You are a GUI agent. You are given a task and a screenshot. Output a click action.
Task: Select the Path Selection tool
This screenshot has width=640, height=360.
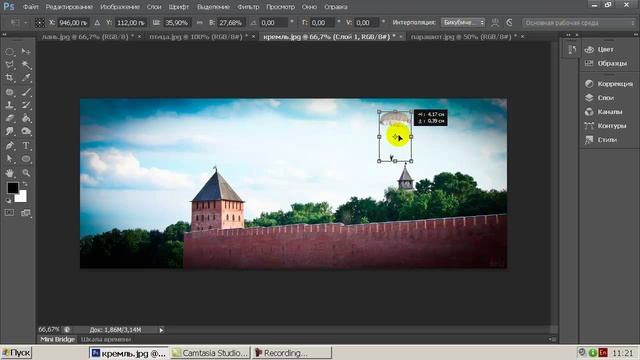tap(9, 159)
